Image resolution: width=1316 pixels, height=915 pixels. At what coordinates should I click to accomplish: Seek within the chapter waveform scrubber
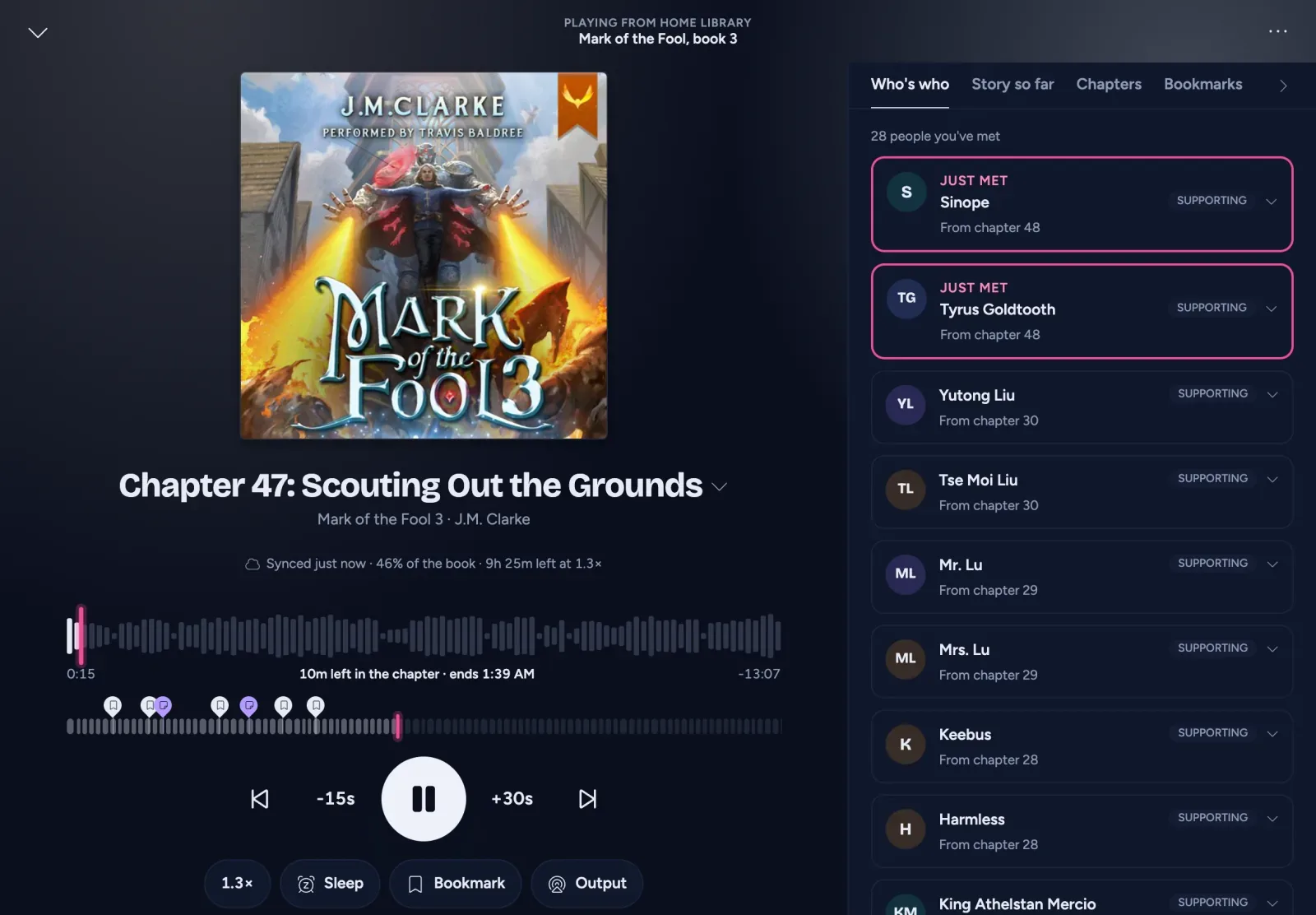click(x=424, y=635)
